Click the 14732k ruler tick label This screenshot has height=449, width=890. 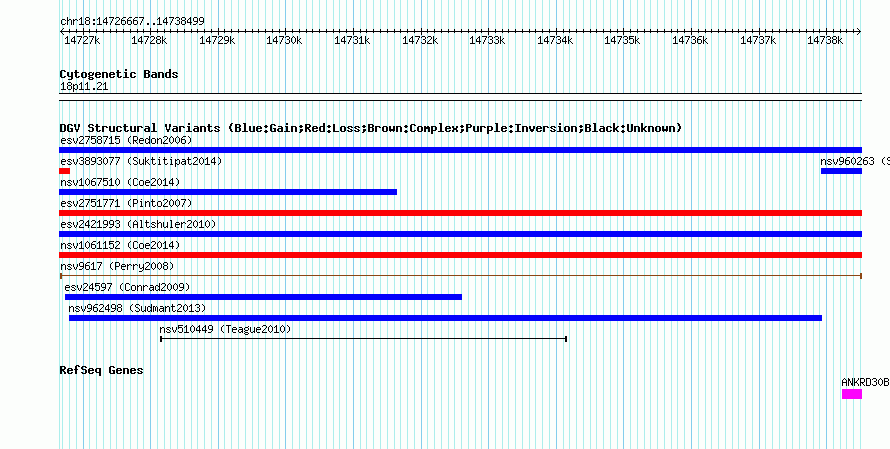421,40
